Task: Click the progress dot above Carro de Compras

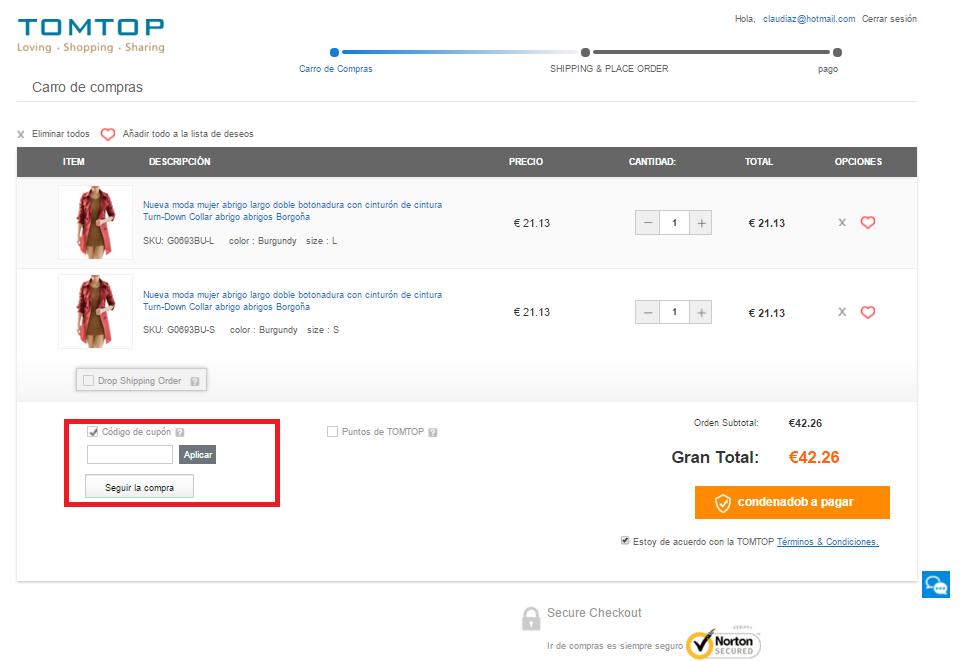Action: pyautogui.click(x=334, y=53)
